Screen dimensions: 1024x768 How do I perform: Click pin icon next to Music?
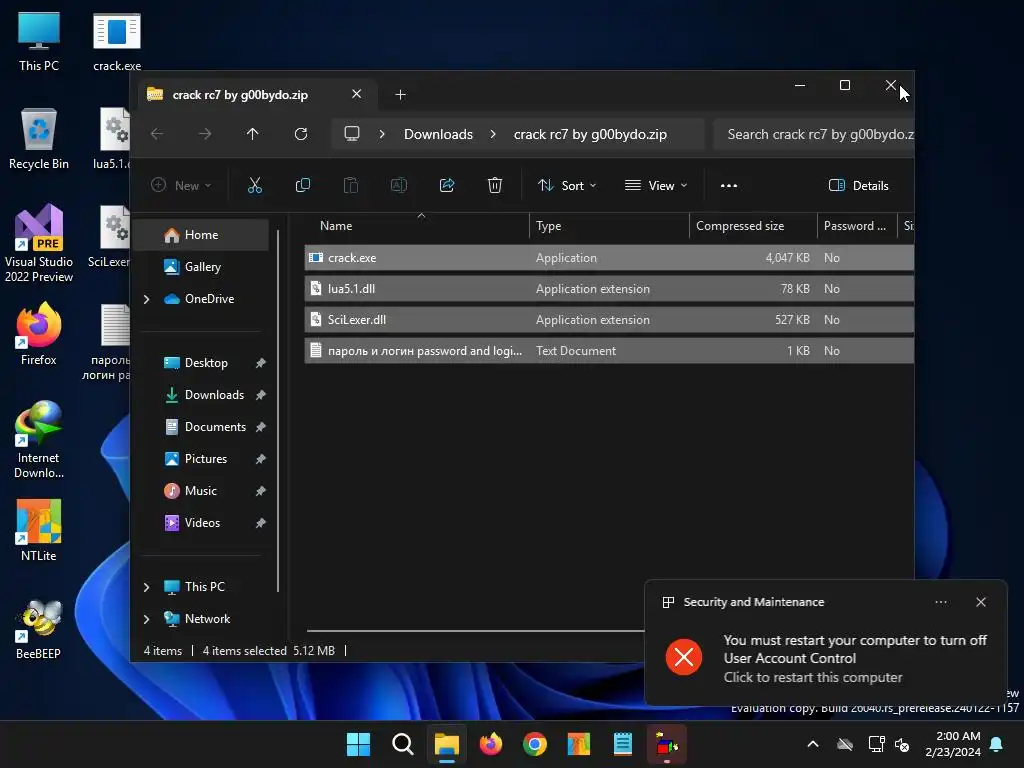point(261,491)
